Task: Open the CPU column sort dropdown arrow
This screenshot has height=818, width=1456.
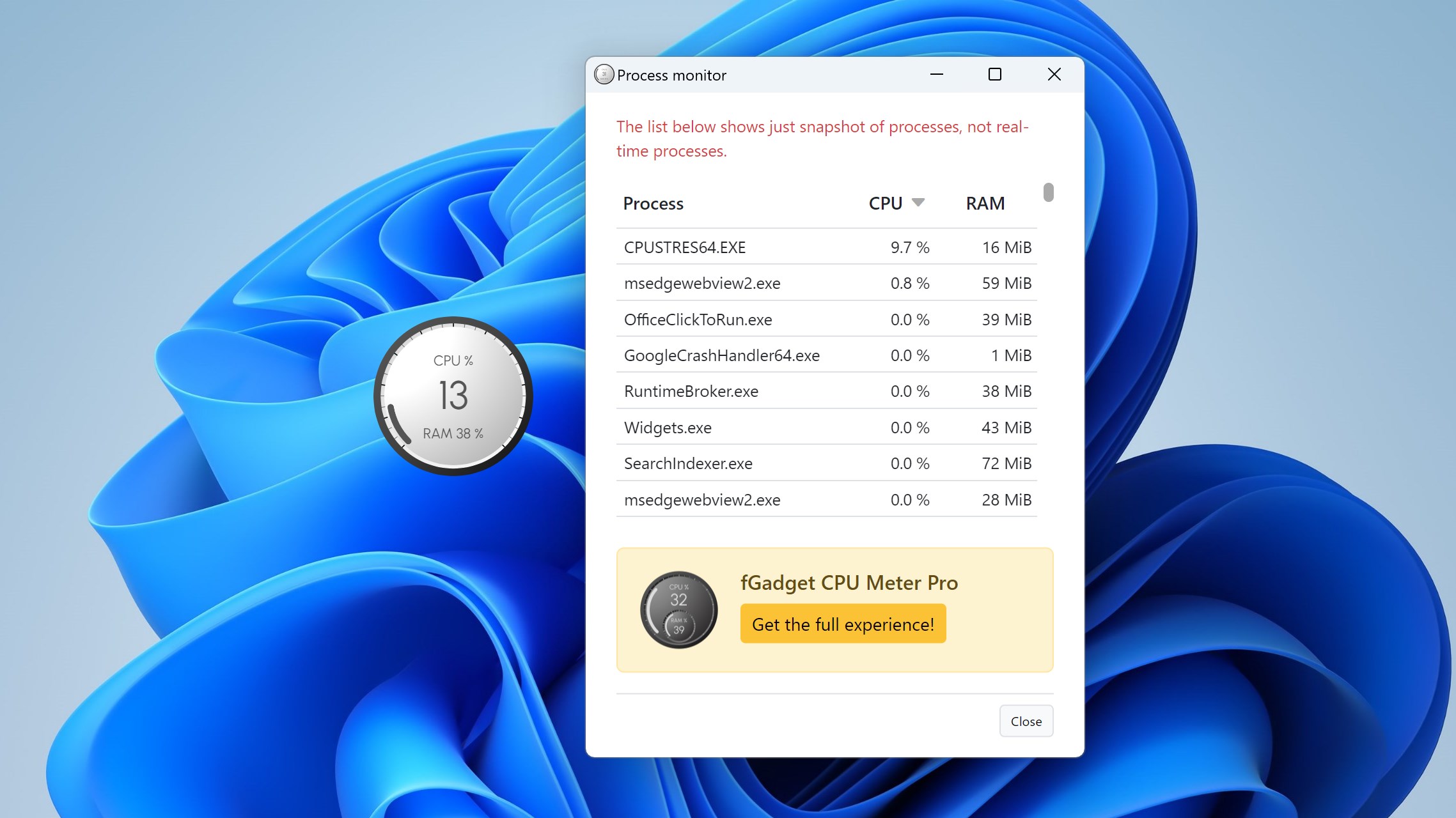Action: click(919, 202)
